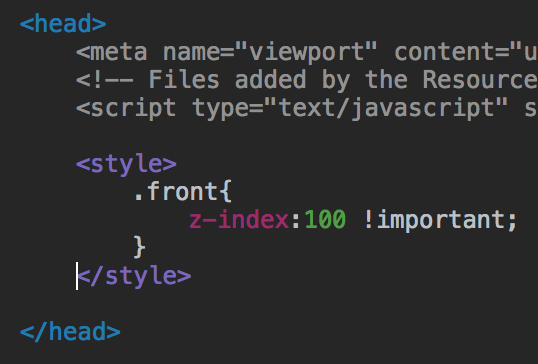Click the name attribute in meta
Image resolution: width=538 pixels, height=364 pixels.
click(191, 53)
